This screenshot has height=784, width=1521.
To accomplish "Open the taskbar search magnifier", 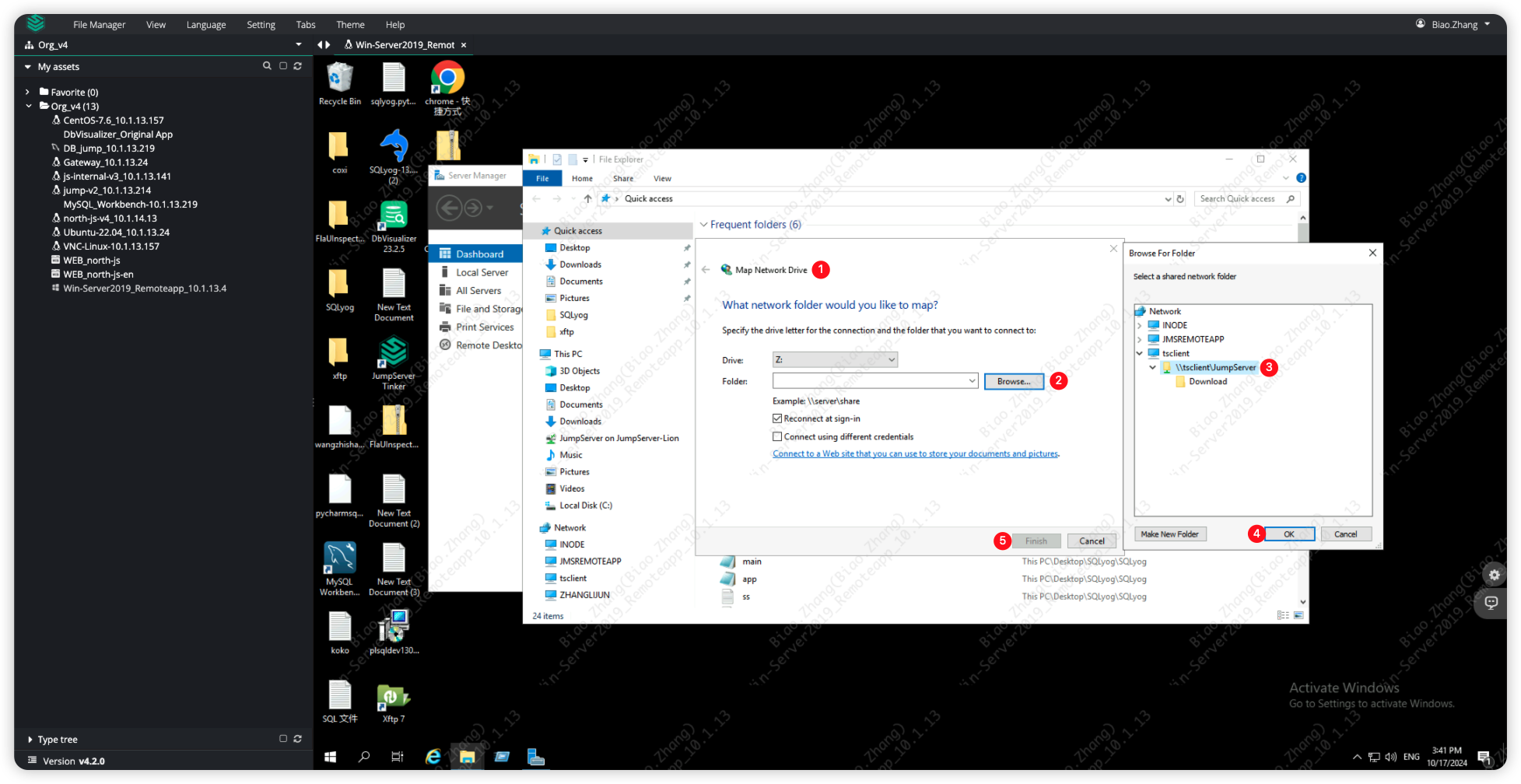I will pos(363,757).
